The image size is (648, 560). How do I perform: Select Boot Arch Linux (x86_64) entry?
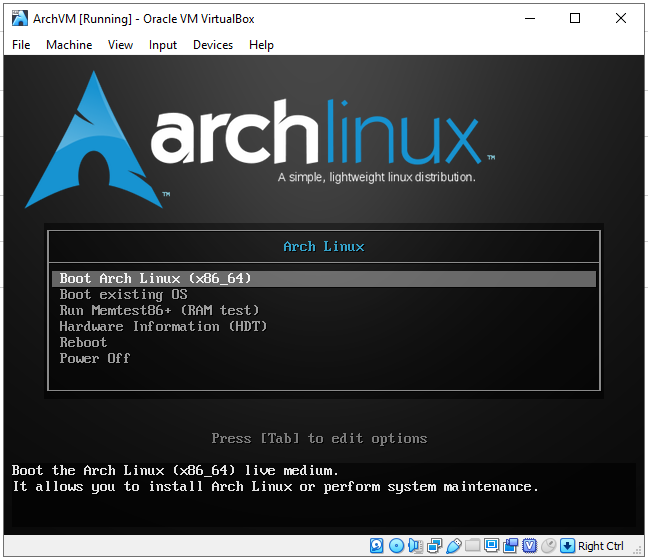click(x=324, y=279)
